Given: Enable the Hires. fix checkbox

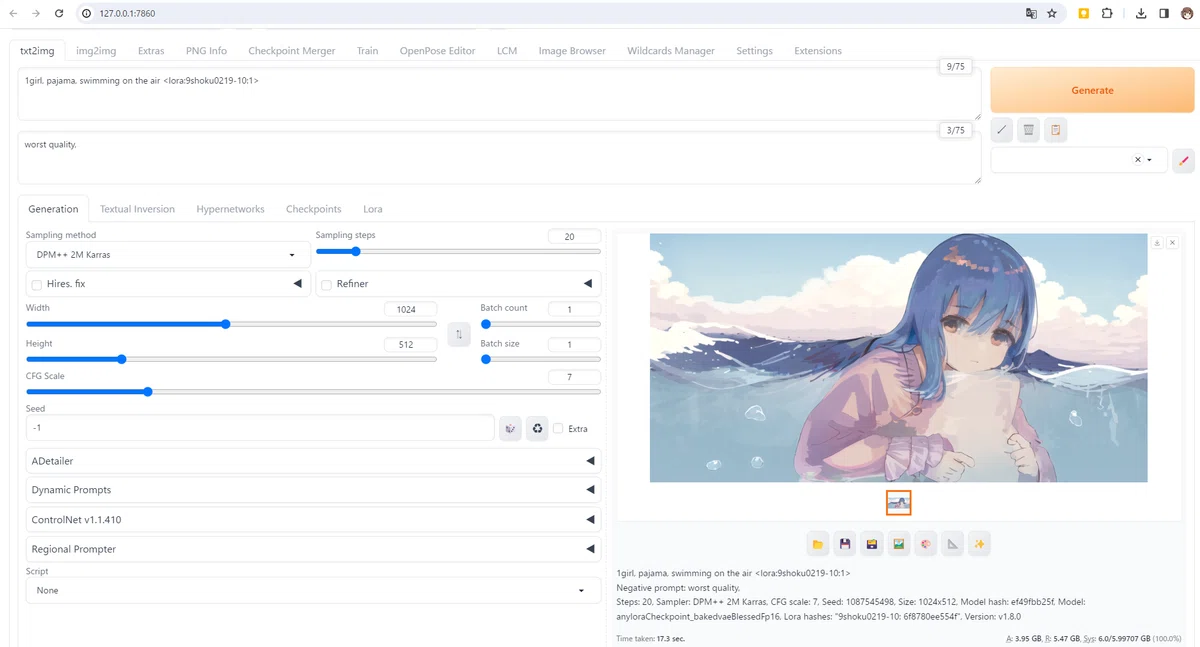Looking at the screenshot, I should pyautogui.click(x=37, y=285).
